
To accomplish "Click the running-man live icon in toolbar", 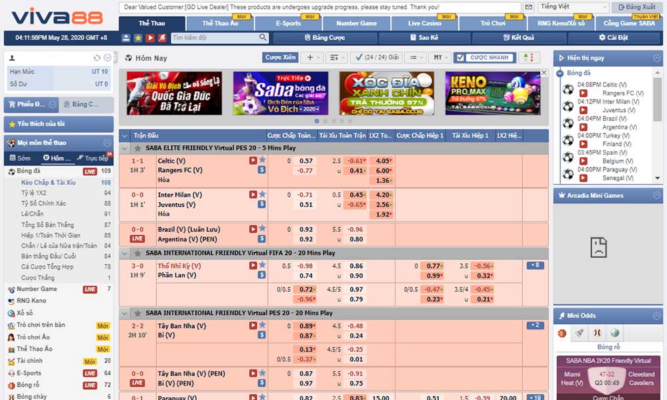I will (x=162, y=38).
